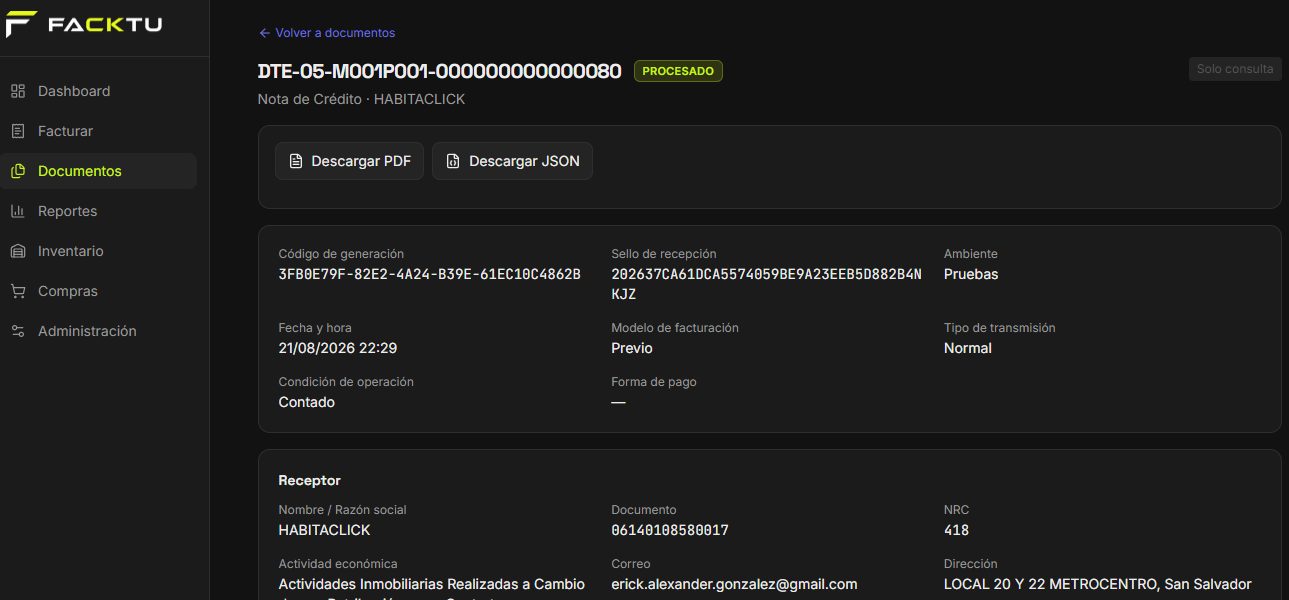Click the Tipo de transmisión value Normal
This screenshot has width=1289, height=600.
pos(968,348)
